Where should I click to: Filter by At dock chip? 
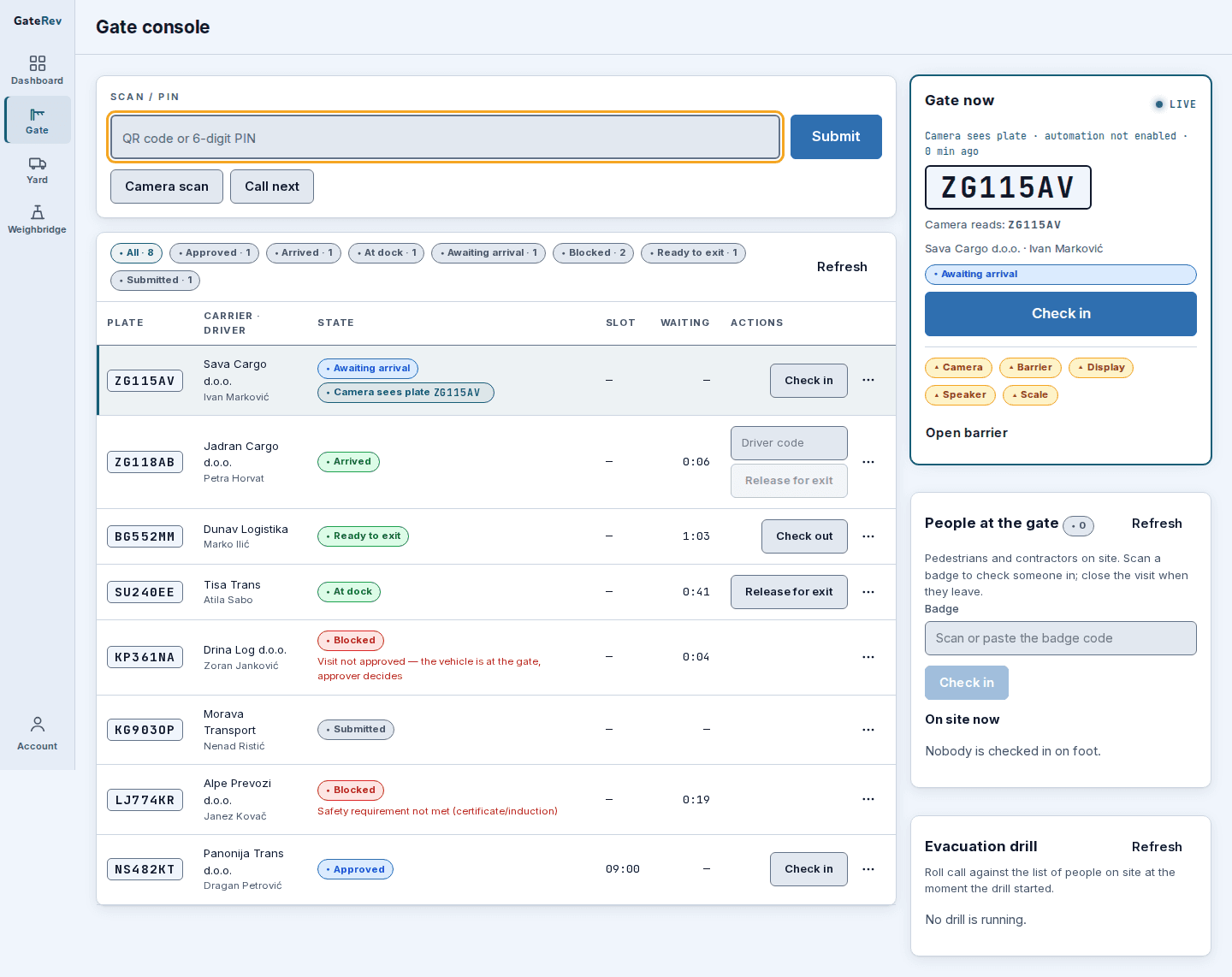pyautogui.click(x=386, y=253)
